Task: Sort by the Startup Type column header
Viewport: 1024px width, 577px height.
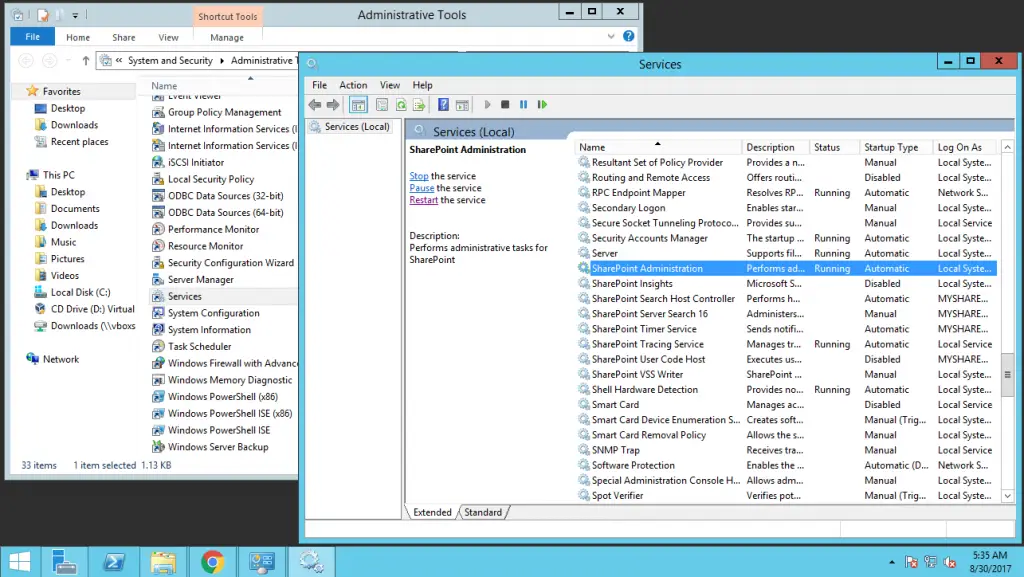Action: point(895,148)
